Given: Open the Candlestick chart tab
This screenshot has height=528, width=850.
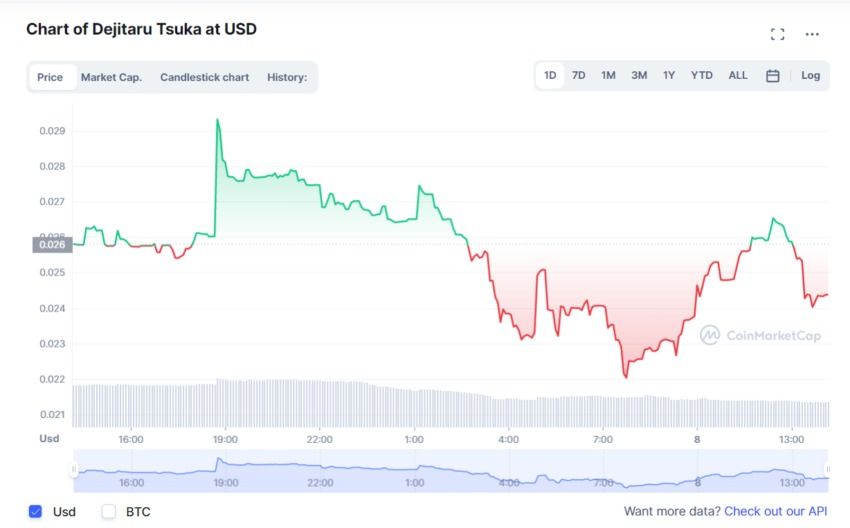Looking at the screenshot, I should [204, 77].
